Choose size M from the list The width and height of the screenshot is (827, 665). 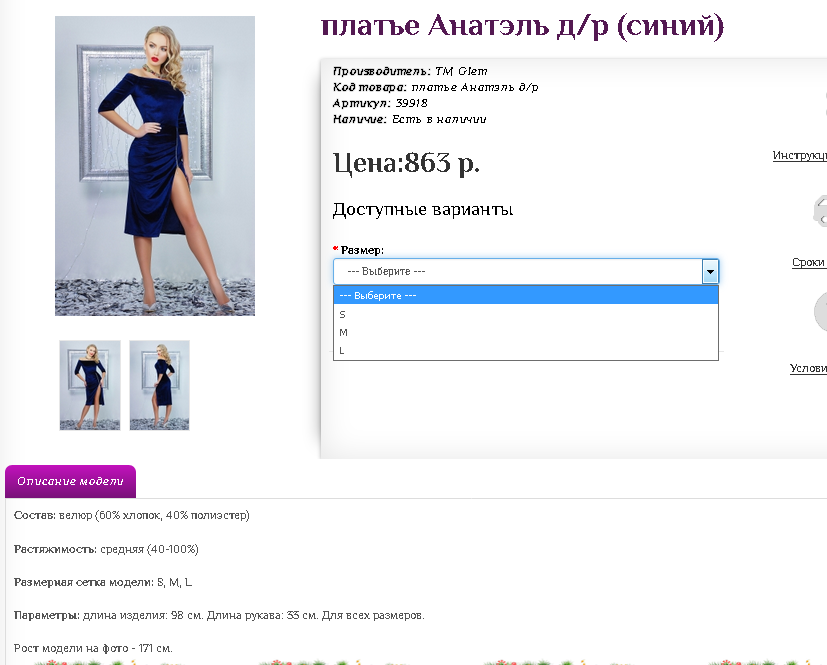[526, 332]
